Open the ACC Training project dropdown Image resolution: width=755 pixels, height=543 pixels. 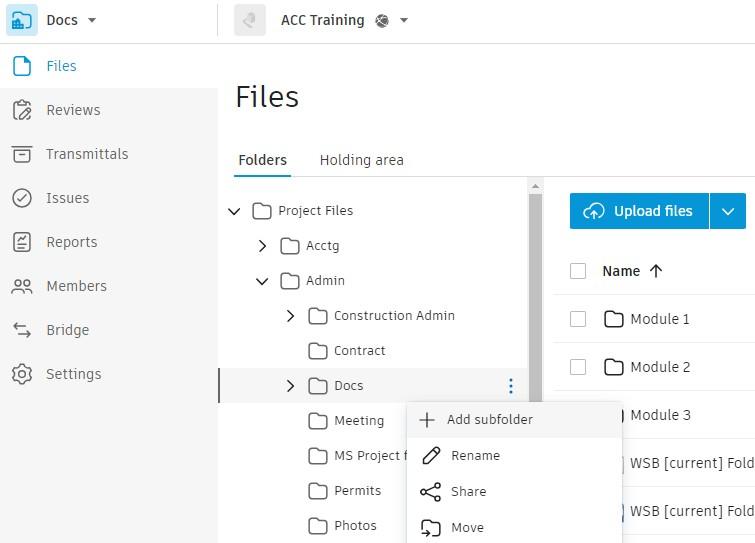[404, 21]
